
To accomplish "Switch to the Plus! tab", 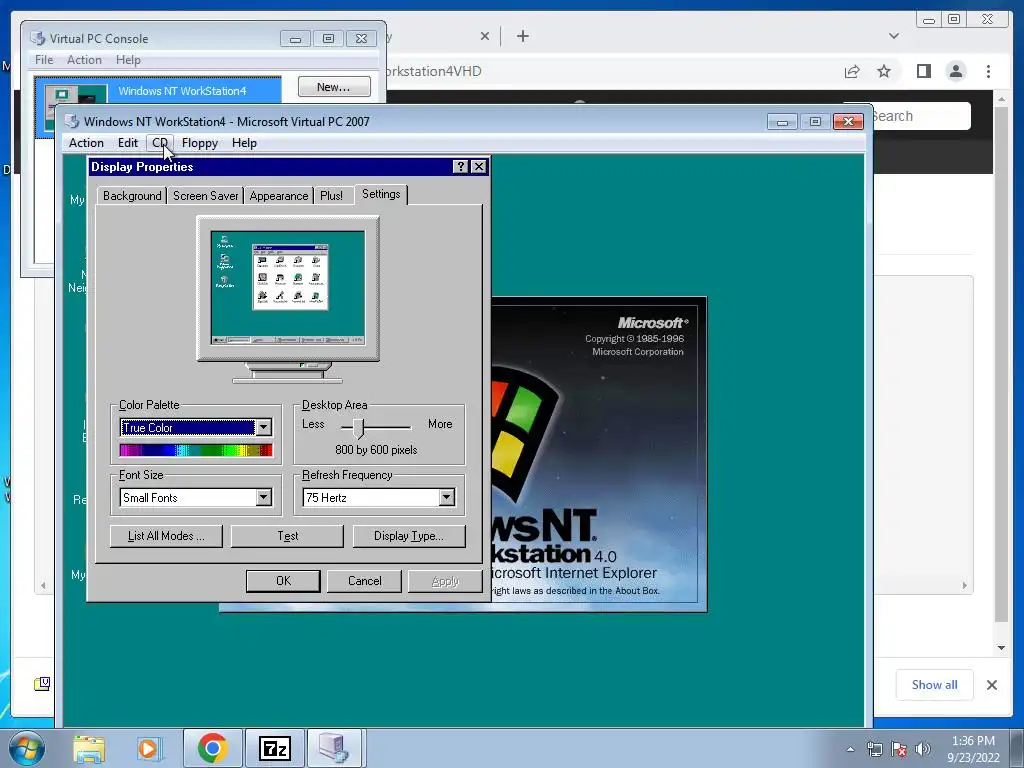I will pos(332,196).
